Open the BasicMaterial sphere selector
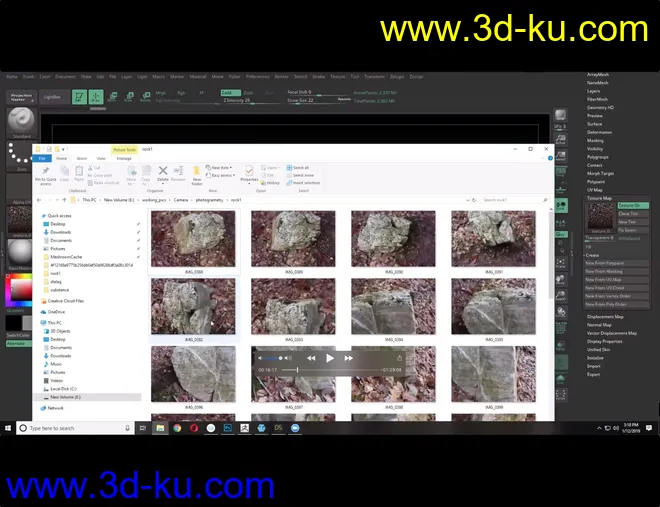660x507 pixels. [x=19, y=253]
